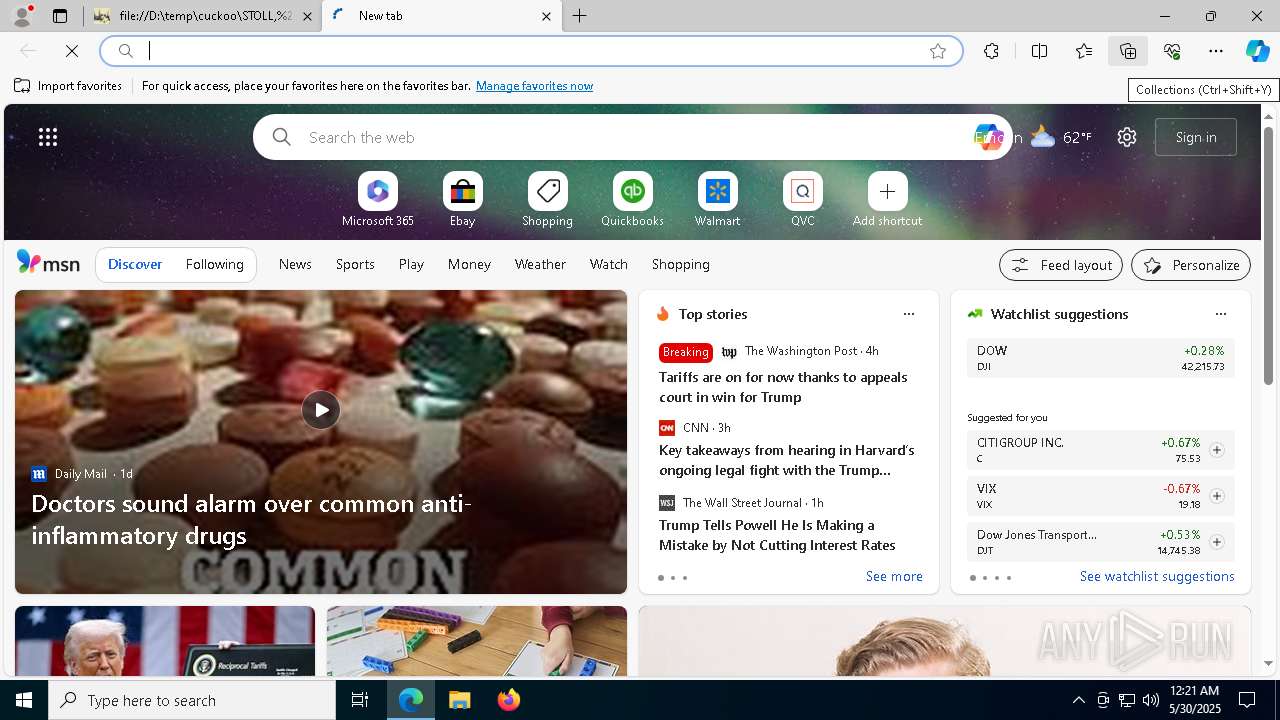1280x720 pixels.
Task: Close the file://D:/temp/cuckoo tab
Action: (x=307, y=16)
